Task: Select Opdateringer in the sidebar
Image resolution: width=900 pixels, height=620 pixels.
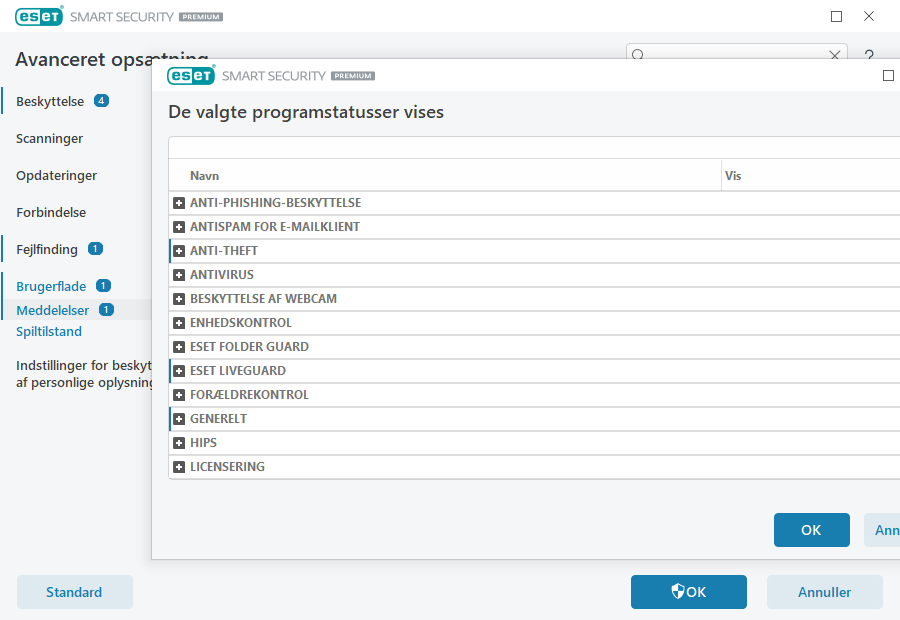Action: 56,176
